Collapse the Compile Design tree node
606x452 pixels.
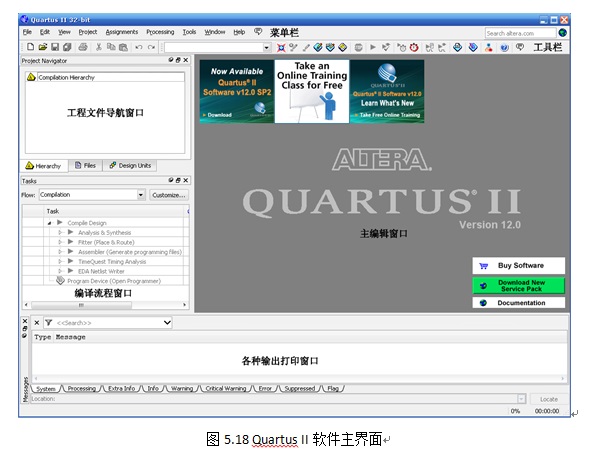49,223
